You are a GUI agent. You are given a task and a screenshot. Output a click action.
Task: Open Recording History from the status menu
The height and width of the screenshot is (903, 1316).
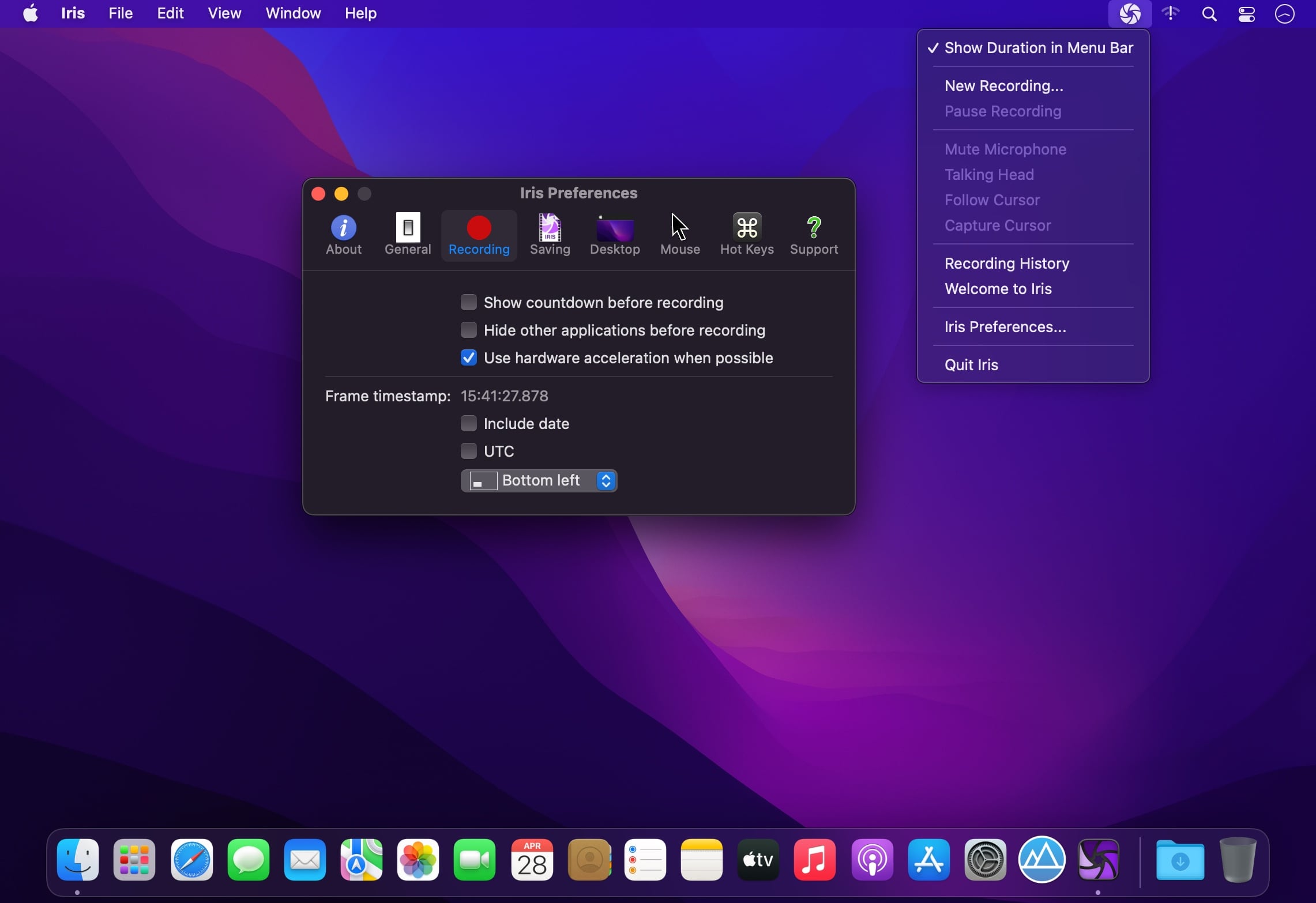click(1007, 264)
